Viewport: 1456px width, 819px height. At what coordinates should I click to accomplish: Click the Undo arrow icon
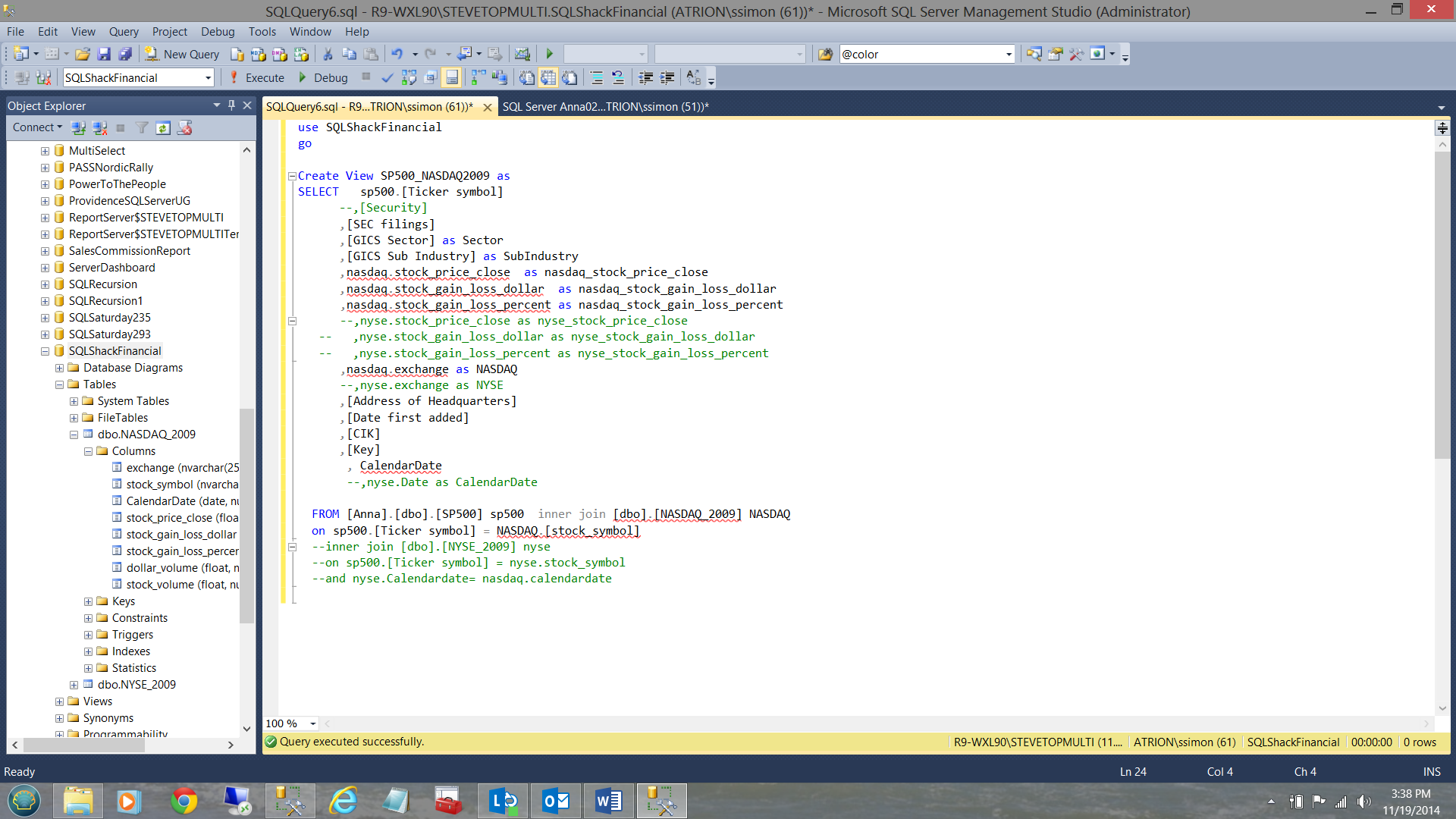click(x=397, y=54)
